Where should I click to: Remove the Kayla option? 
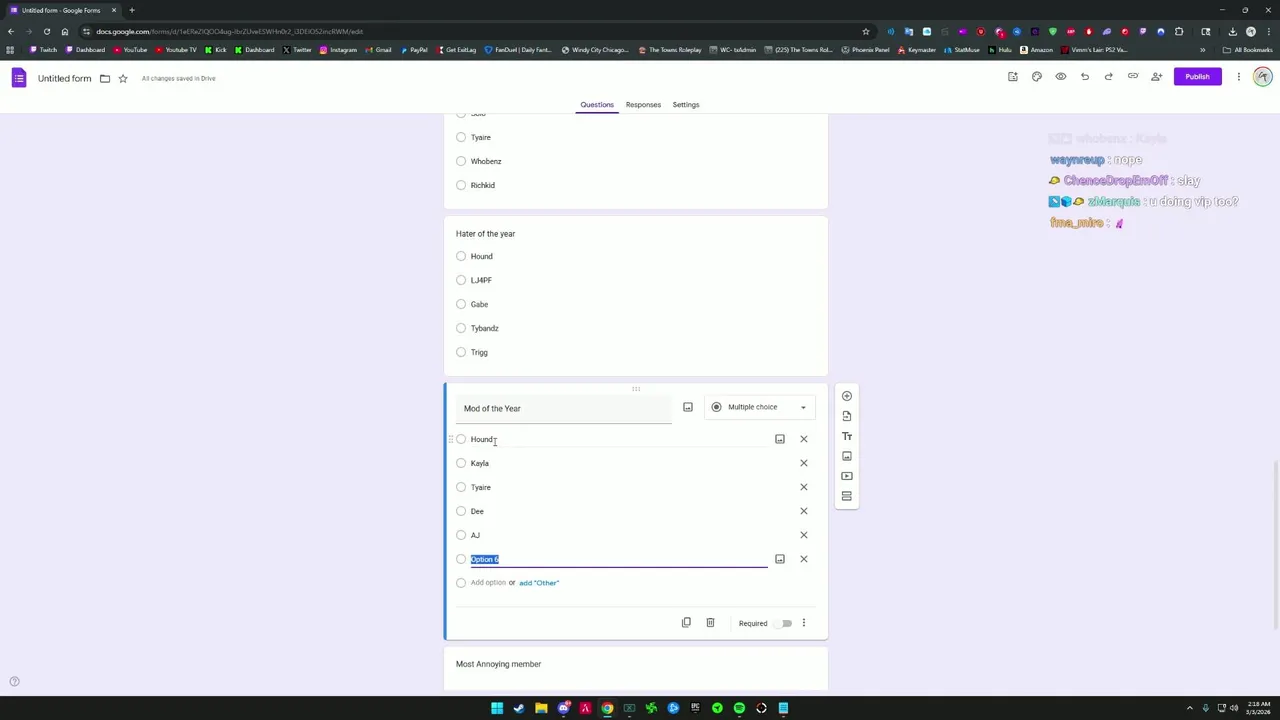[x=804, y=463]
